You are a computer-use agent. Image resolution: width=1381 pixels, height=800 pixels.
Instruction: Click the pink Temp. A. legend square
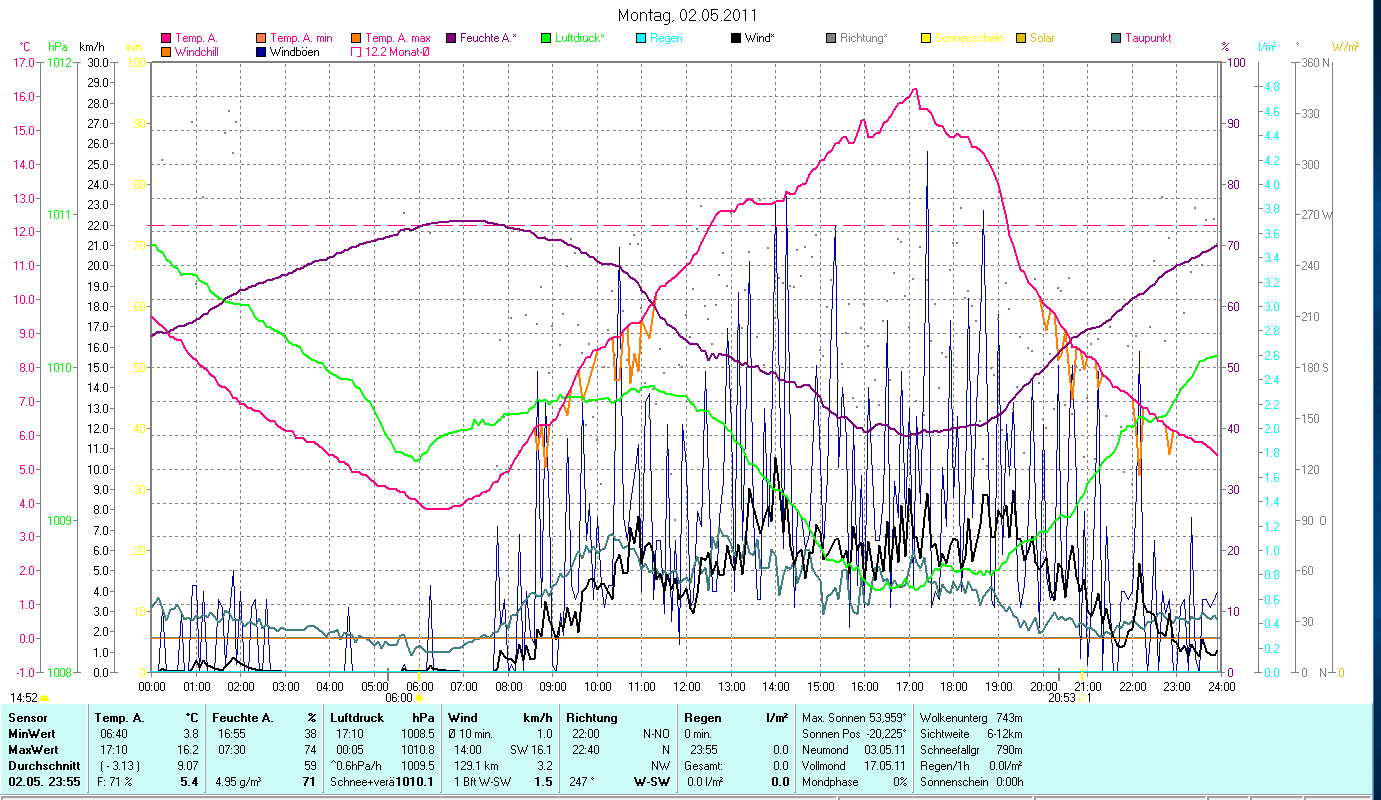166,38
